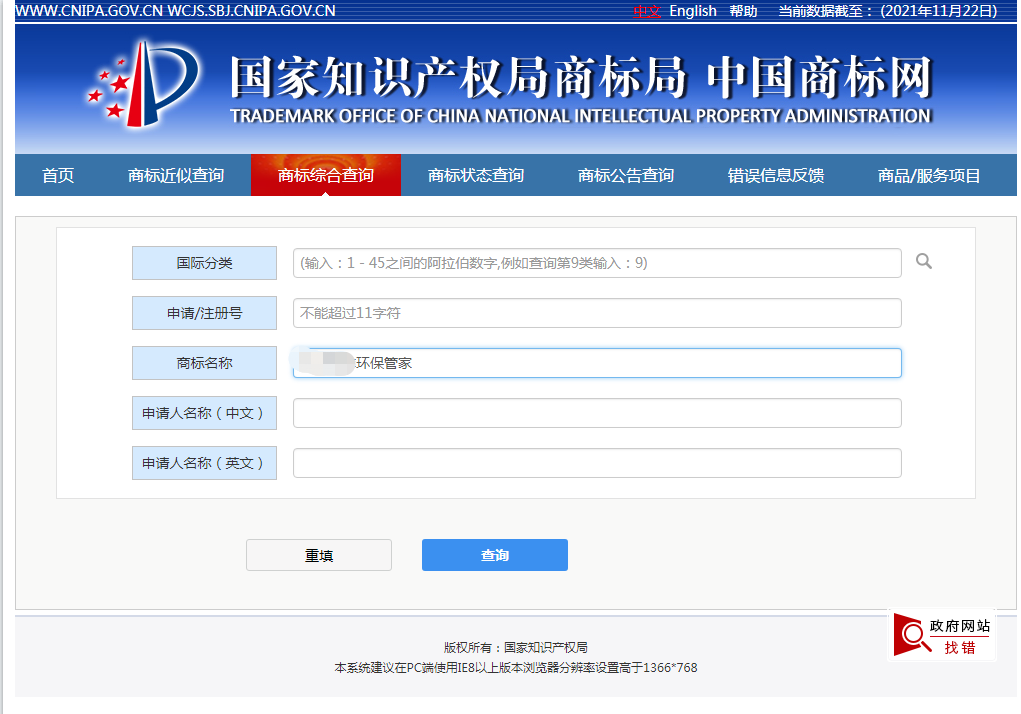Image resolution: width=1021 pixels, height=714 pixels.
Task: Click the 申请人名称（英文）label
Action: click(204, 463)
